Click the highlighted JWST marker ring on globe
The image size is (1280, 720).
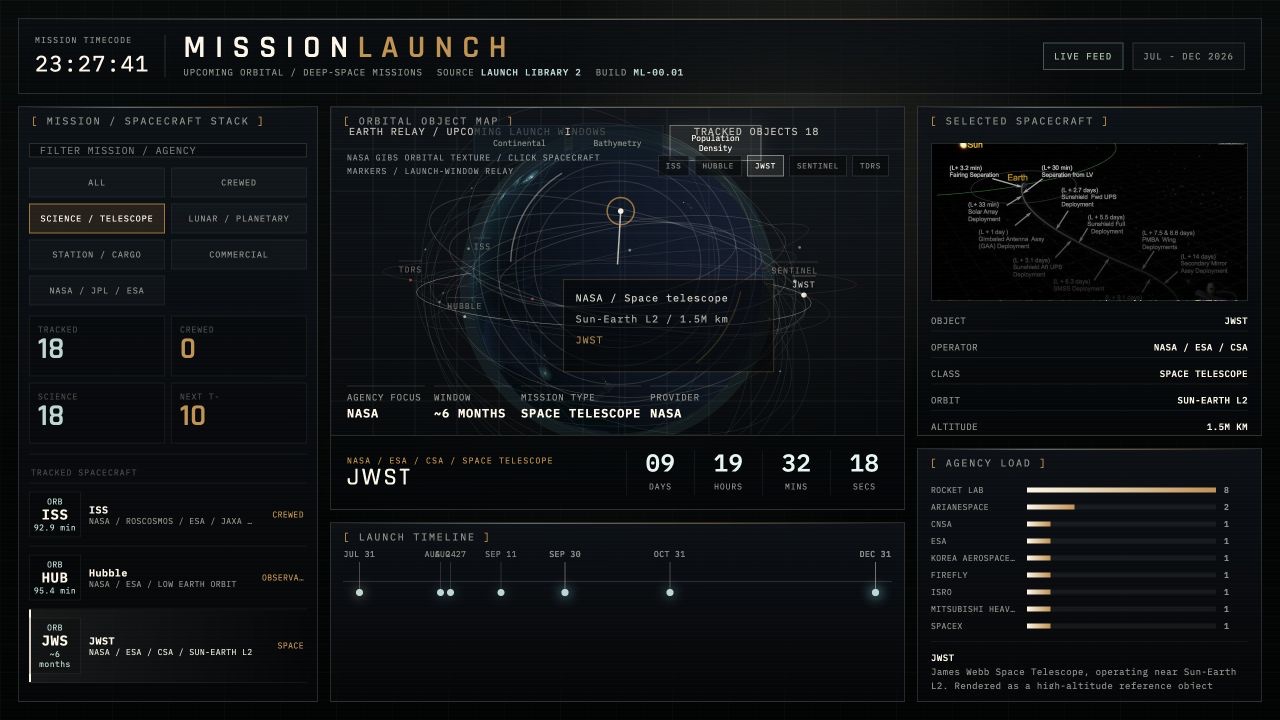coord(620,211)
